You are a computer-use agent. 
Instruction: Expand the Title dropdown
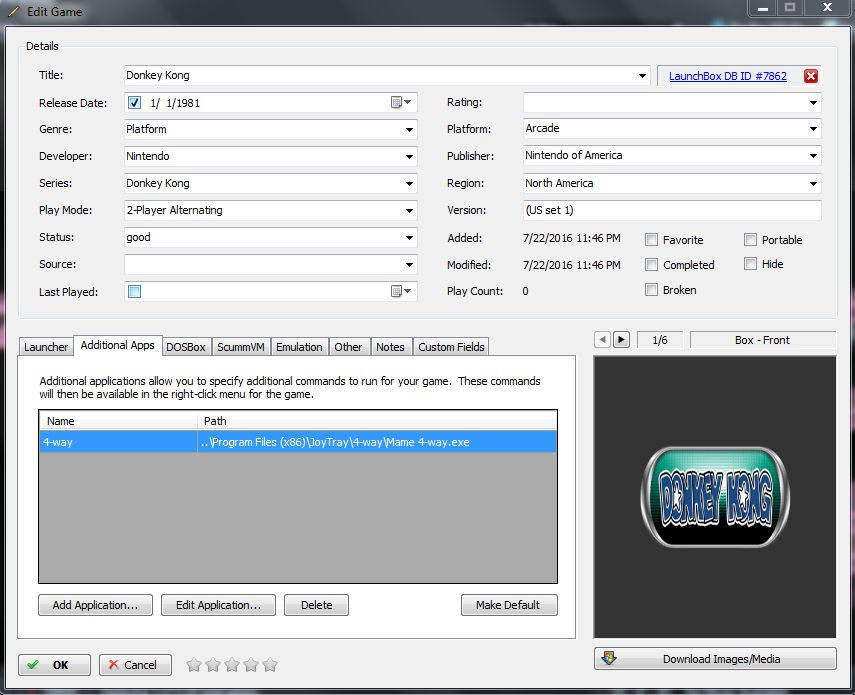642,76
